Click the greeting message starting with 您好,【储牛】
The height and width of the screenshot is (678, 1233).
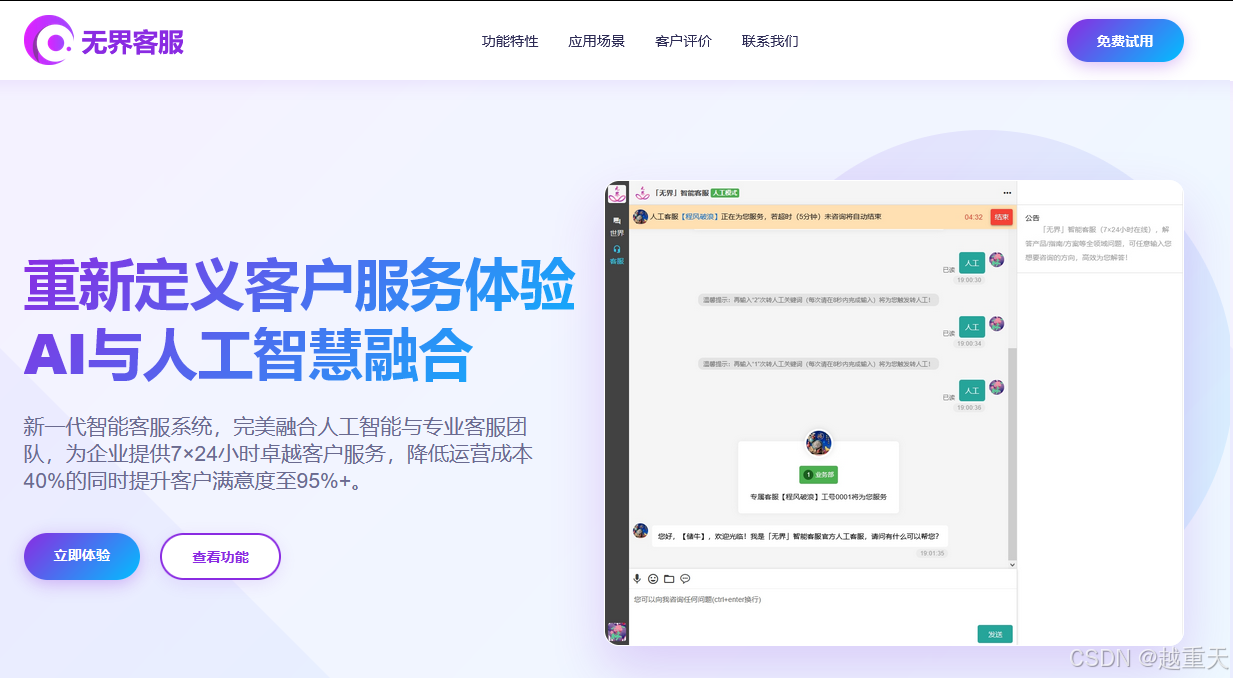(799, 537)
